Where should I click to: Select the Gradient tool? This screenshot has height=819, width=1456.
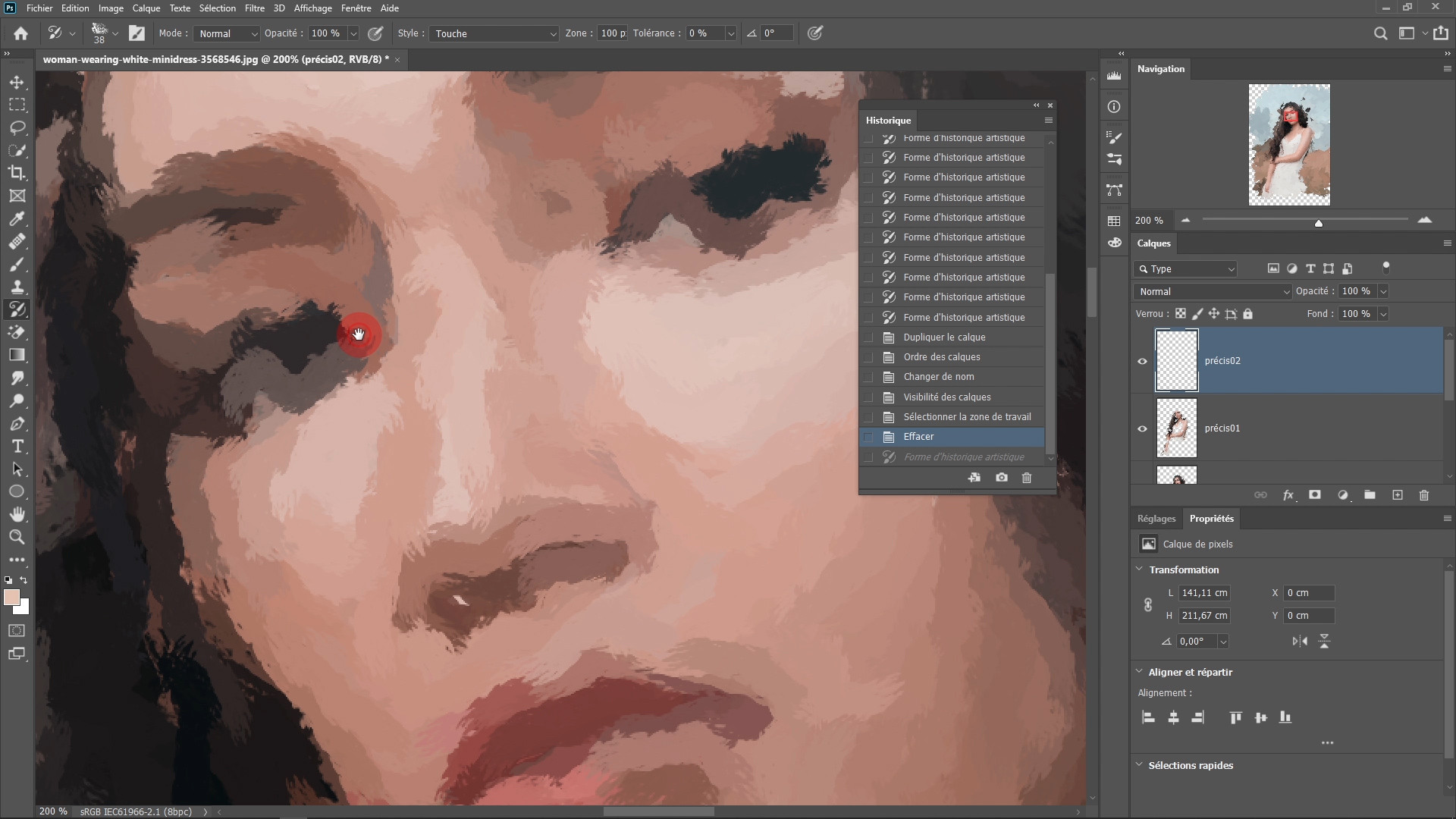pos(17,355)
